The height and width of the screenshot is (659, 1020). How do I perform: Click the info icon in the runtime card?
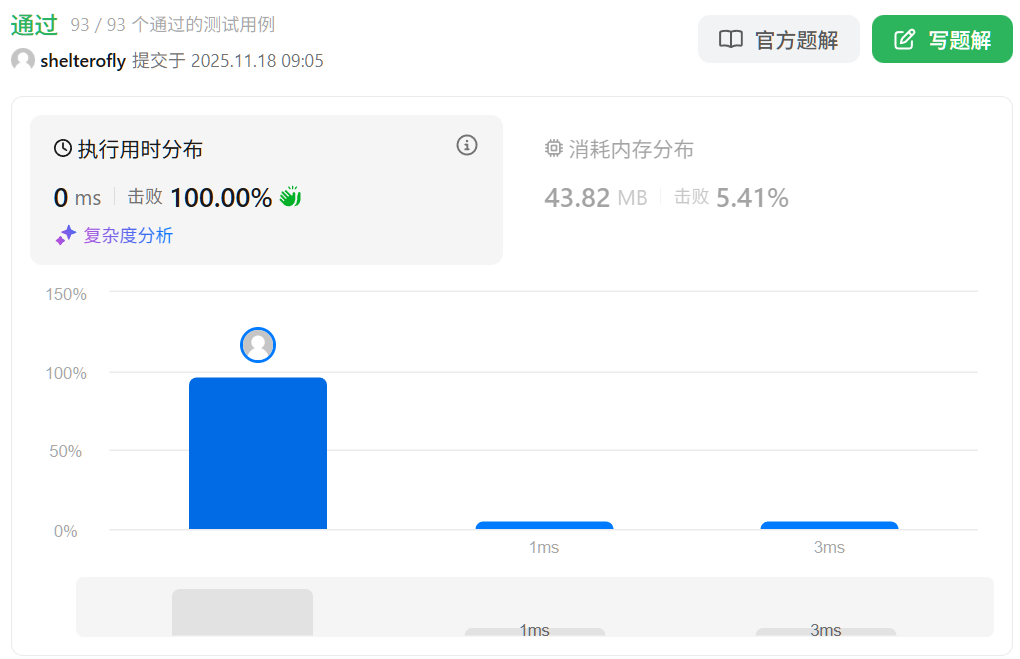467,145
